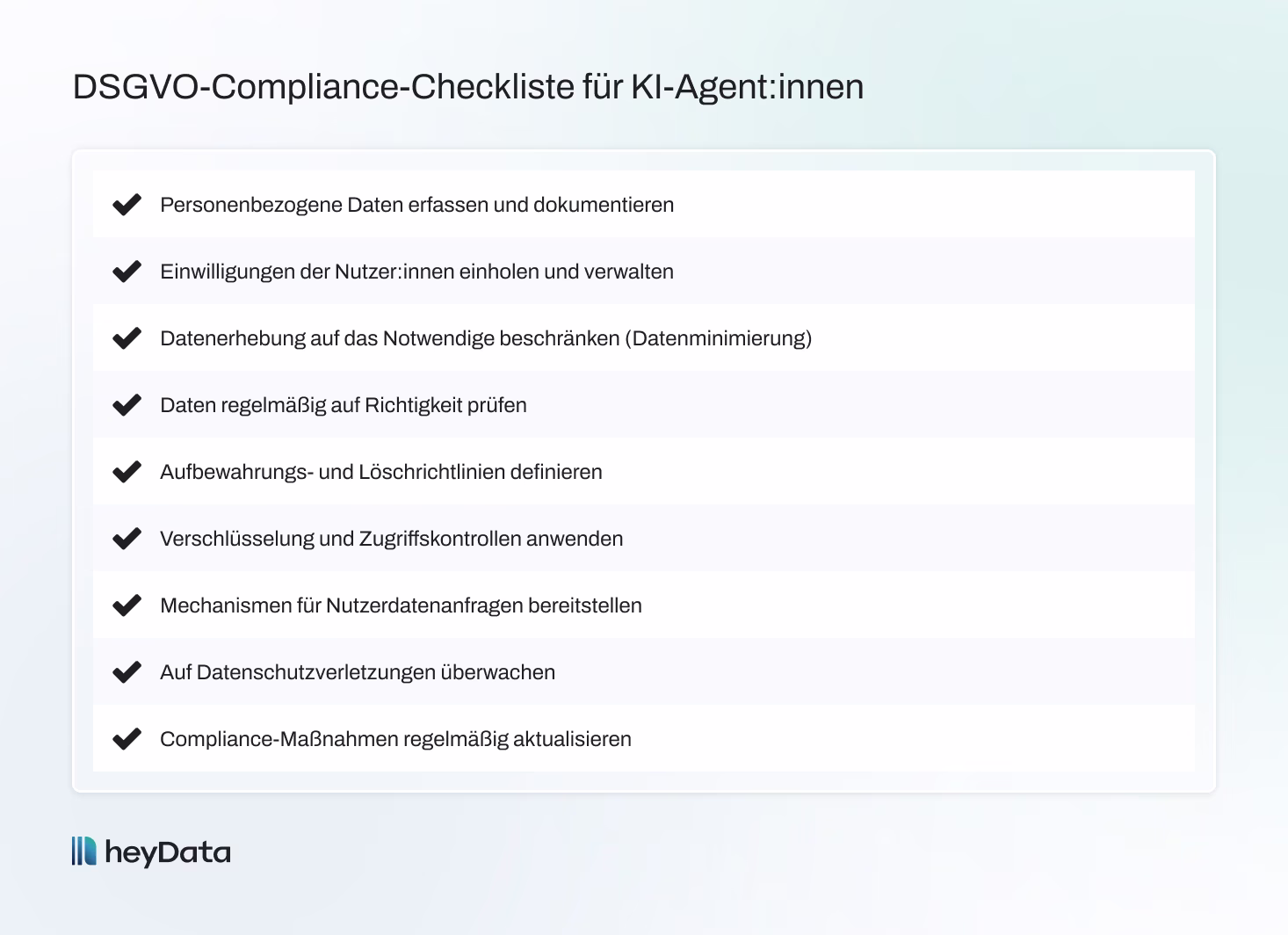
Task: Select text Personenbezogene Daten erfassen und dokumentieren
Action: [x=417, y=205]
